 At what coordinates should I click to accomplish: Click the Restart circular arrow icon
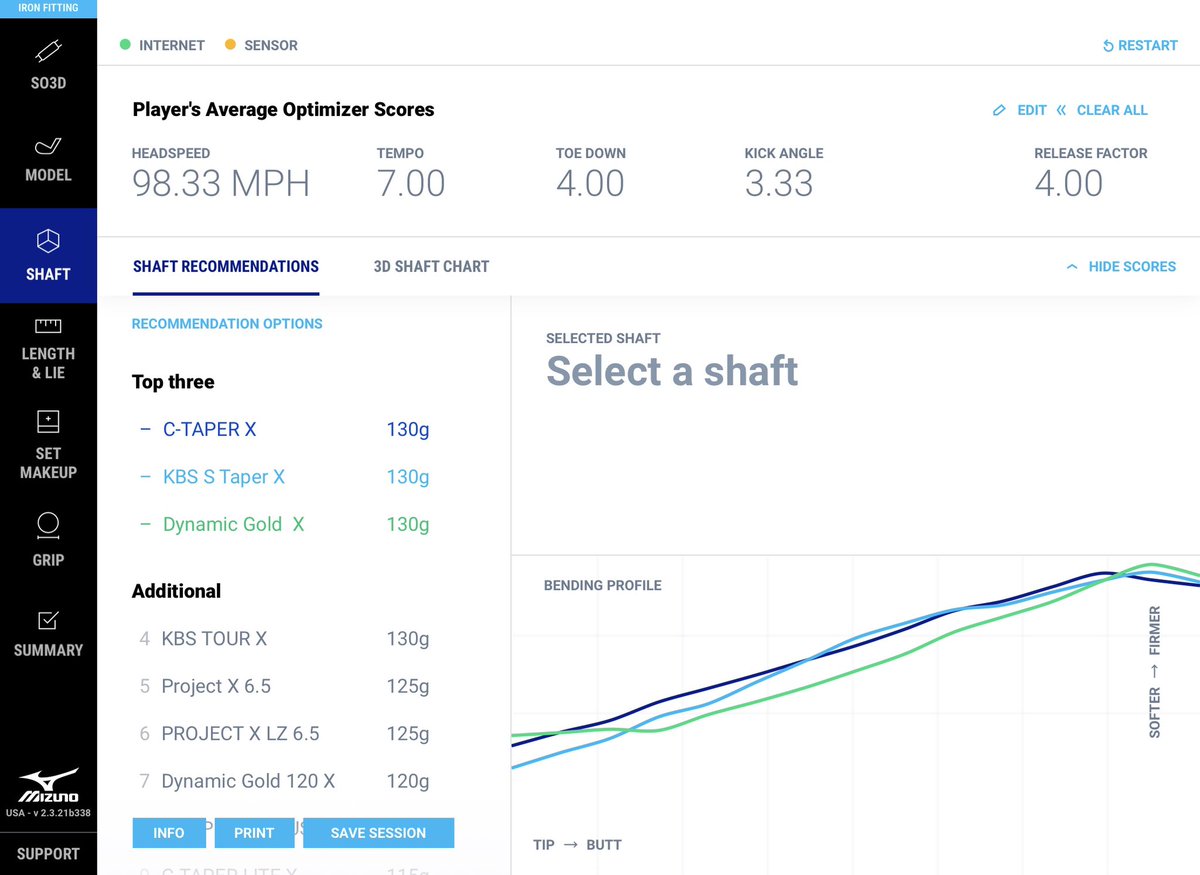[x=1108, y=46]
